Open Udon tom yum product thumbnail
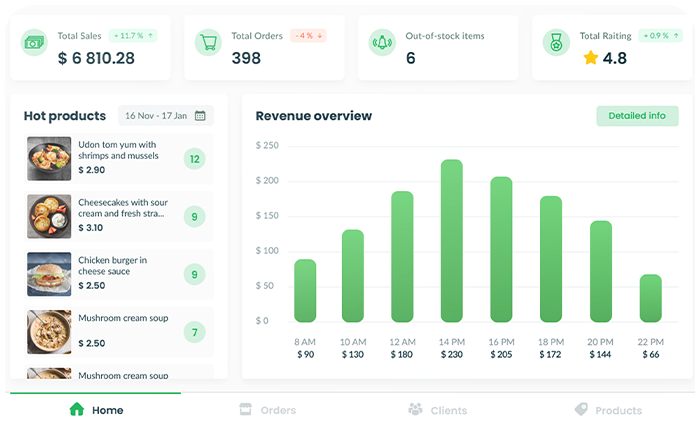Screen dimensions: 700x428 tap(49, 158)
